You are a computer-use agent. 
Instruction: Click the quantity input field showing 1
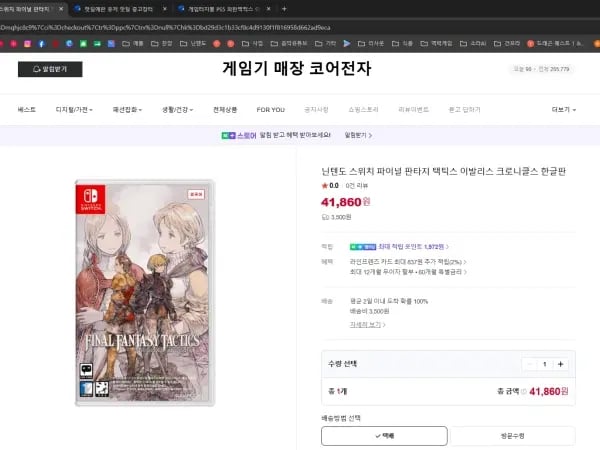pos(545,364)
